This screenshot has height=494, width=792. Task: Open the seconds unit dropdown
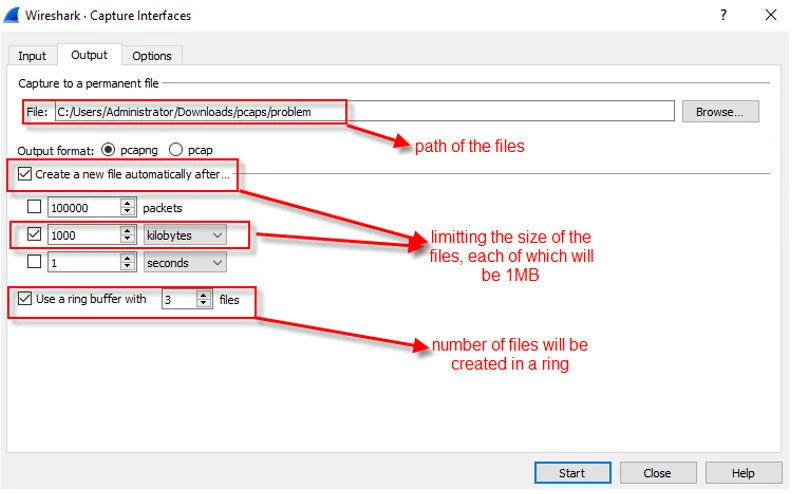click(x=184, y=262)
